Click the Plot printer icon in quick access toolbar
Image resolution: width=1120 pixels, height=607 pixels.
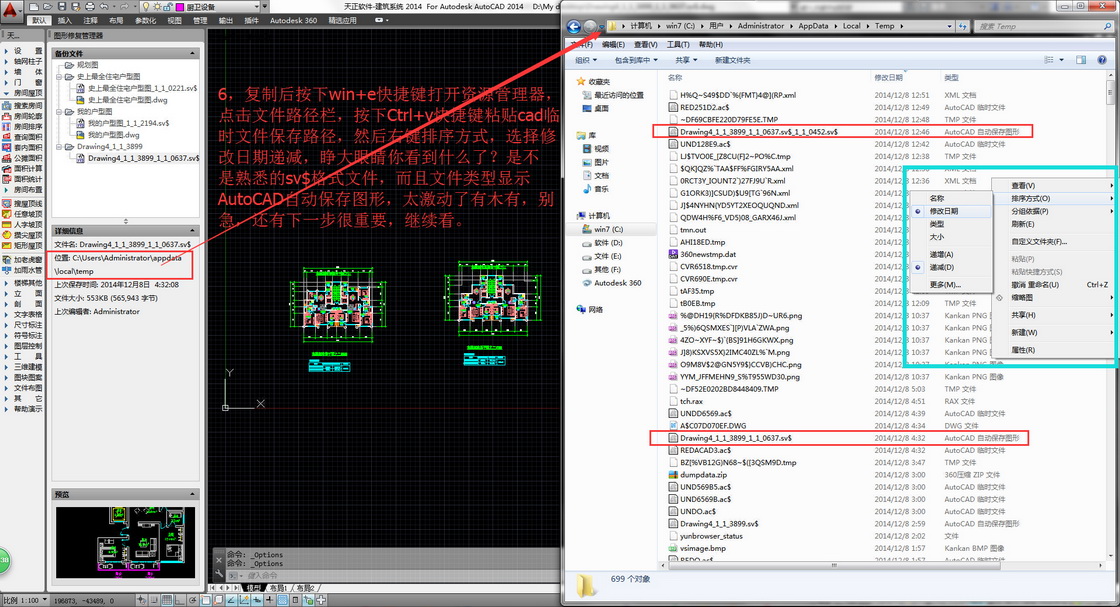pyautogui.click(x=90, y=6)
